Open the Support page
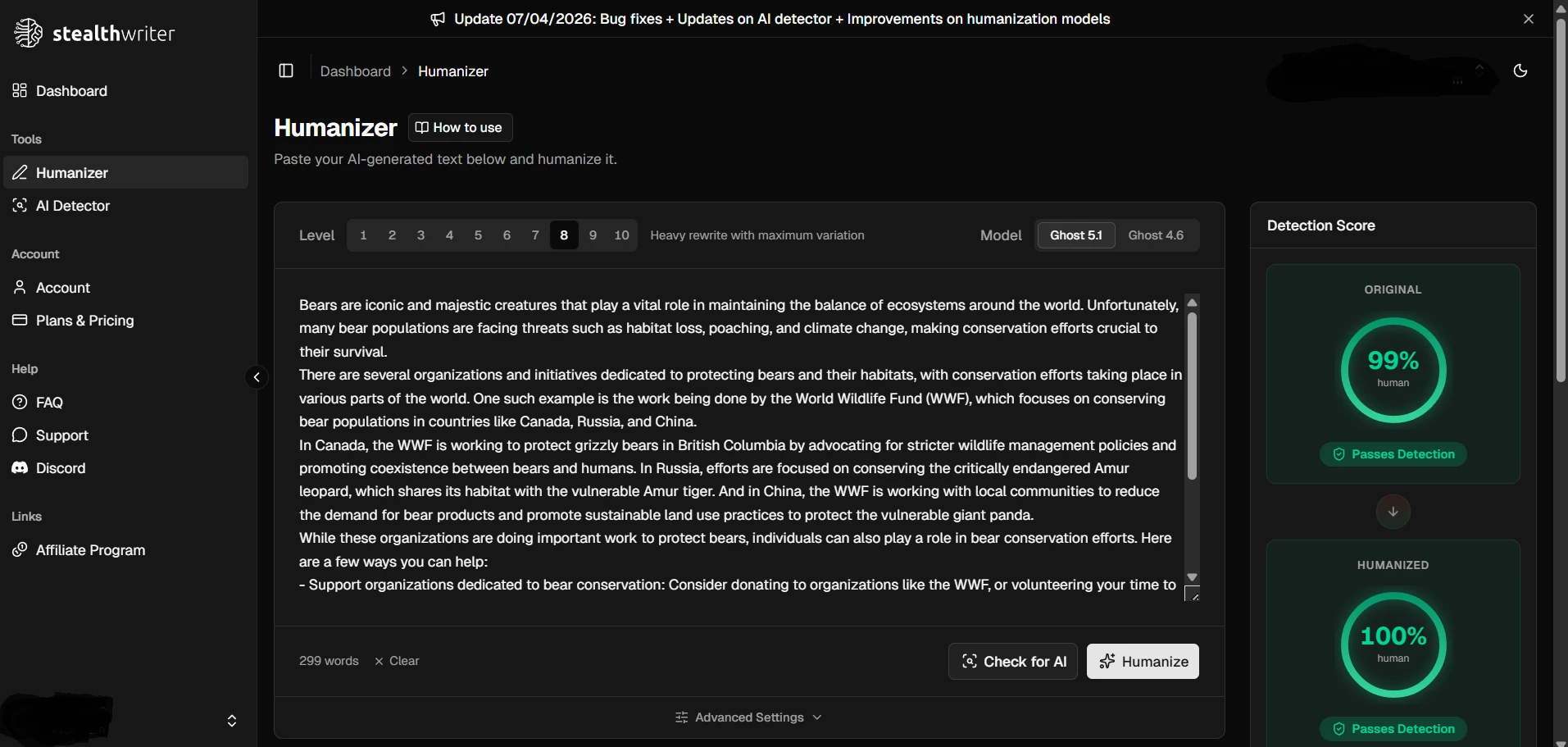 61,435
